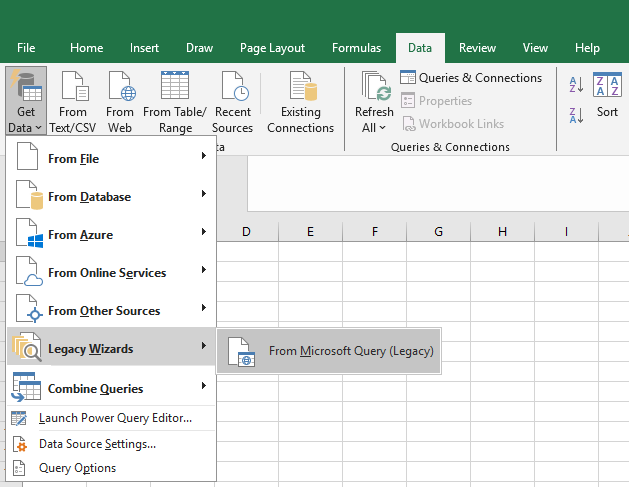
Task: Sort Z to A descending
Action: pos(576,115)
